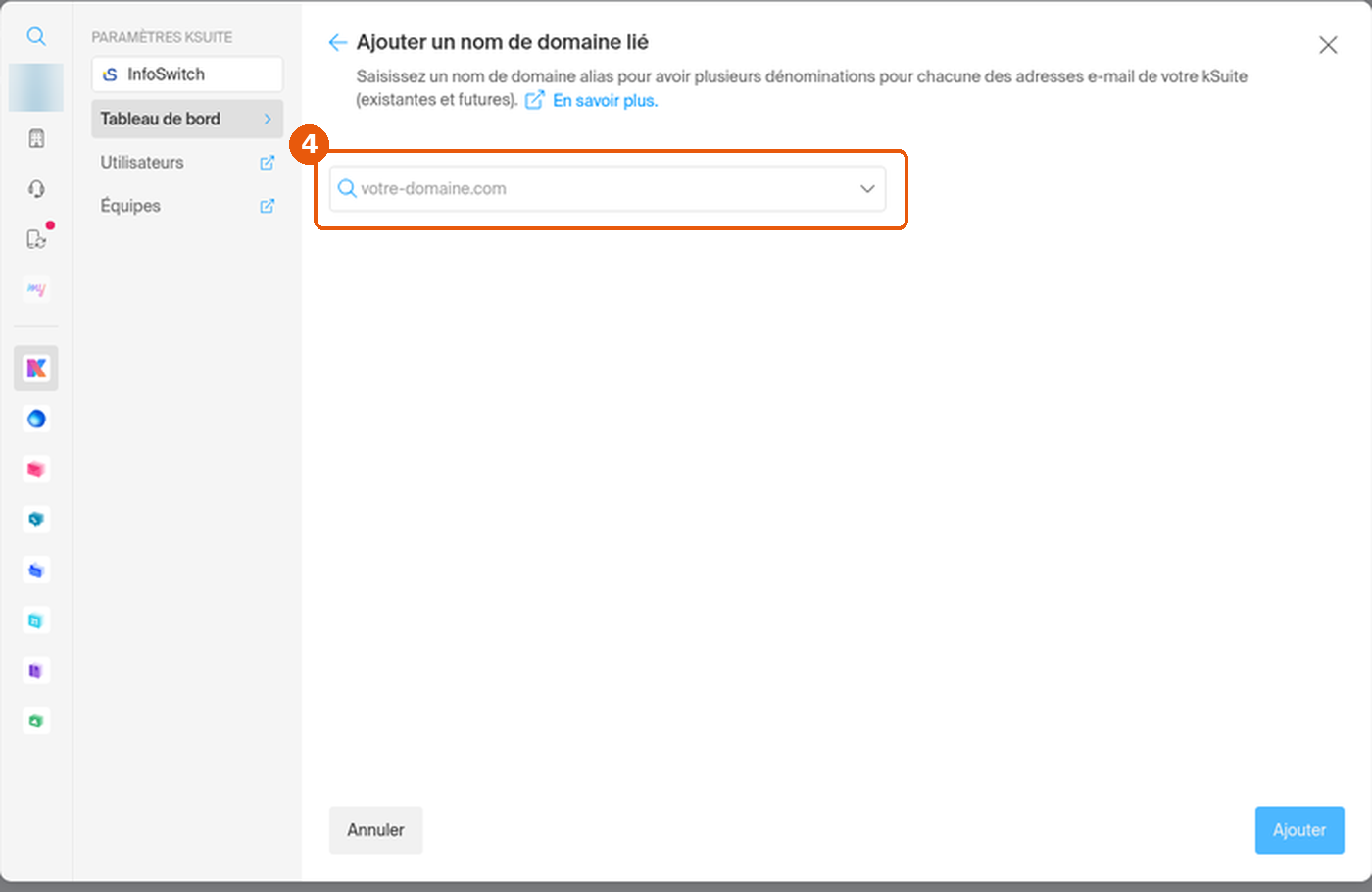Viewport: 1372px width, 892px height.
Task: Click the 'Ajouter' button
Action: pyautogui.click(x=1299, y=830)
